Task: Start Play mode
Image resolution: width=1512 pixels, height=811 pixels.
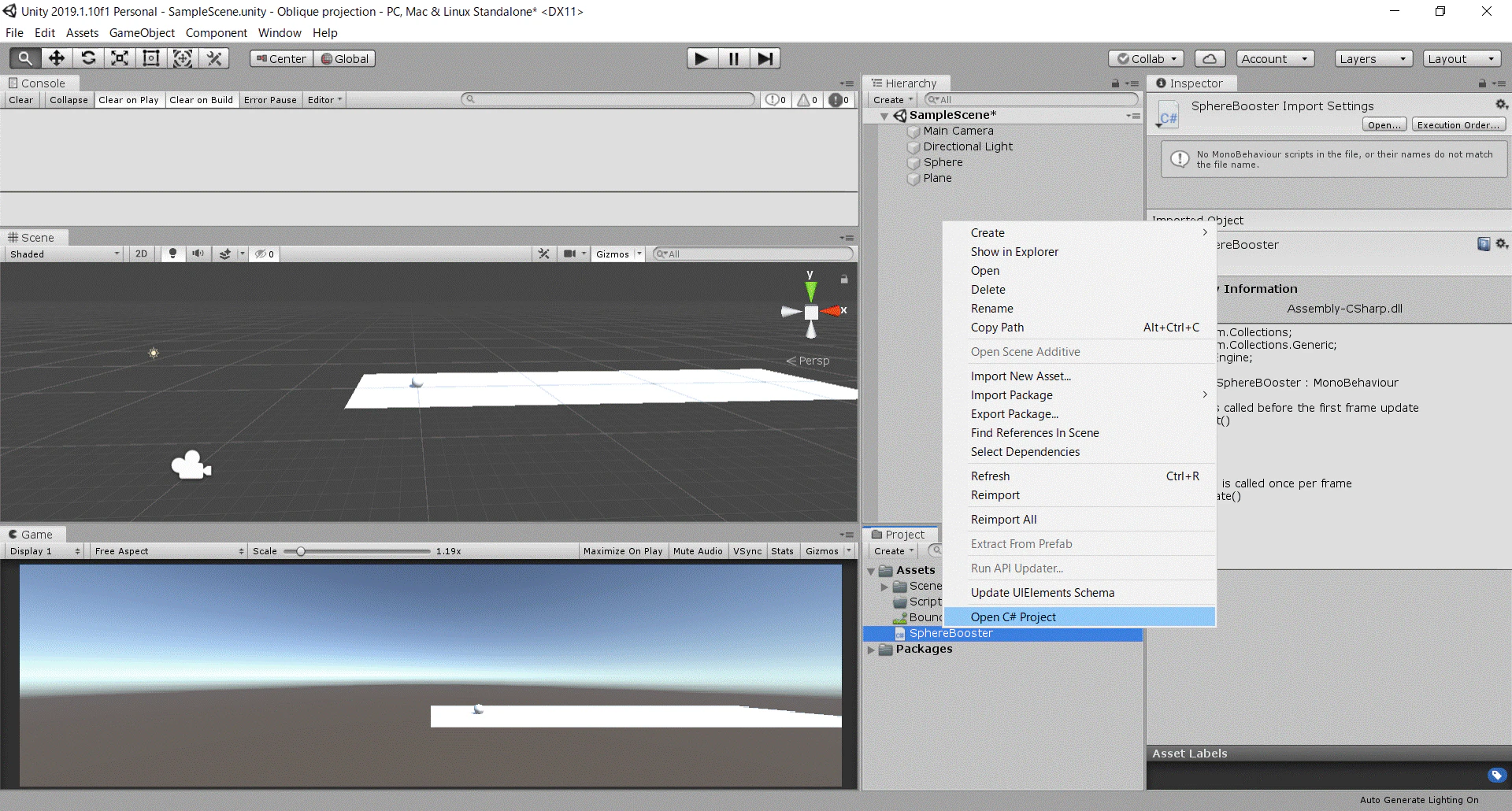Action: pyautogui.click(x=702, y=58)
